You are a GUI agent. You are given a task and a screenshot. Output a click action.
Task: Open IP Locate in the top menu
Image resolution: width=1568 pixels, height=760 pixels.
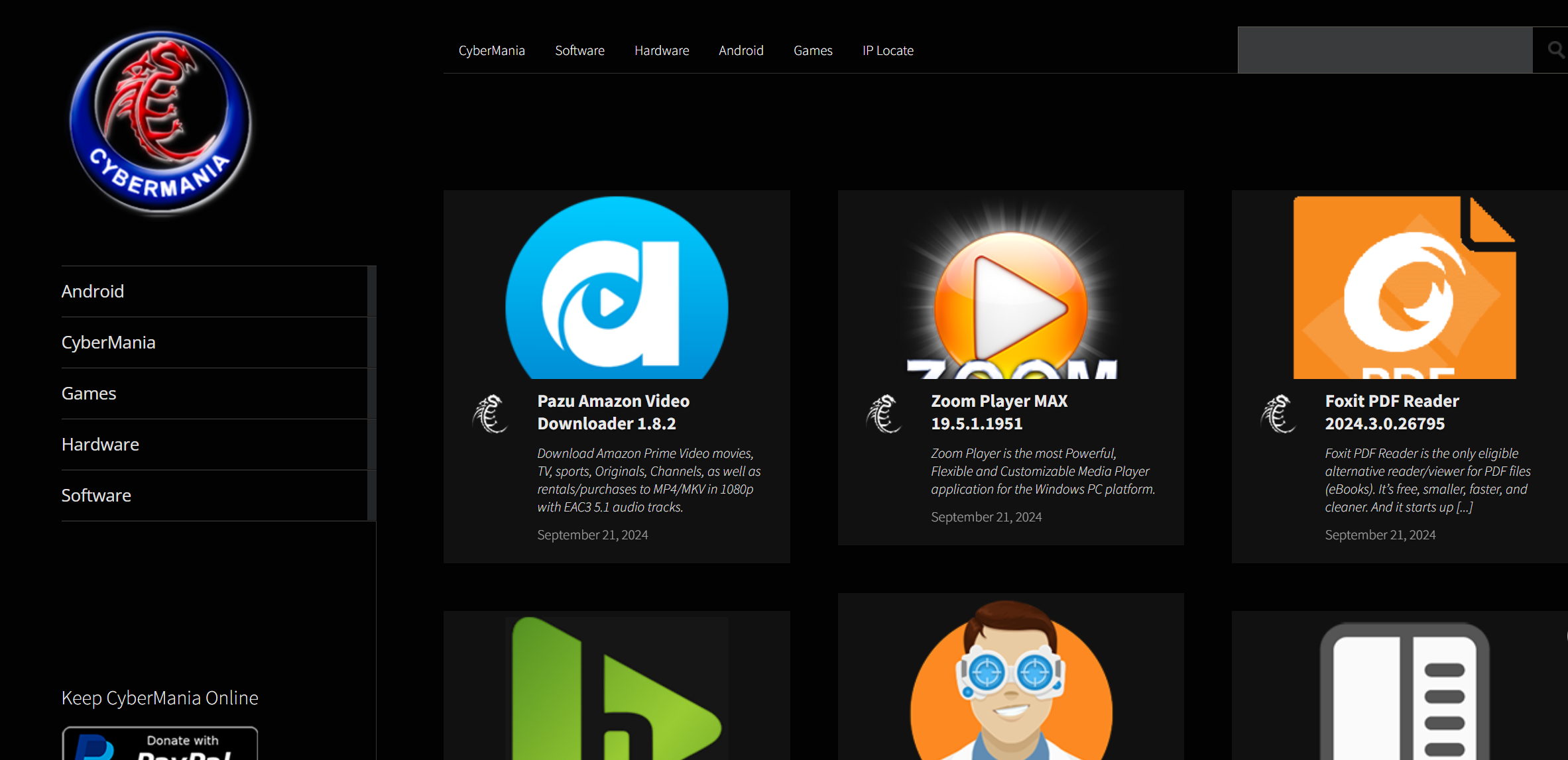[x=888, y=50]
